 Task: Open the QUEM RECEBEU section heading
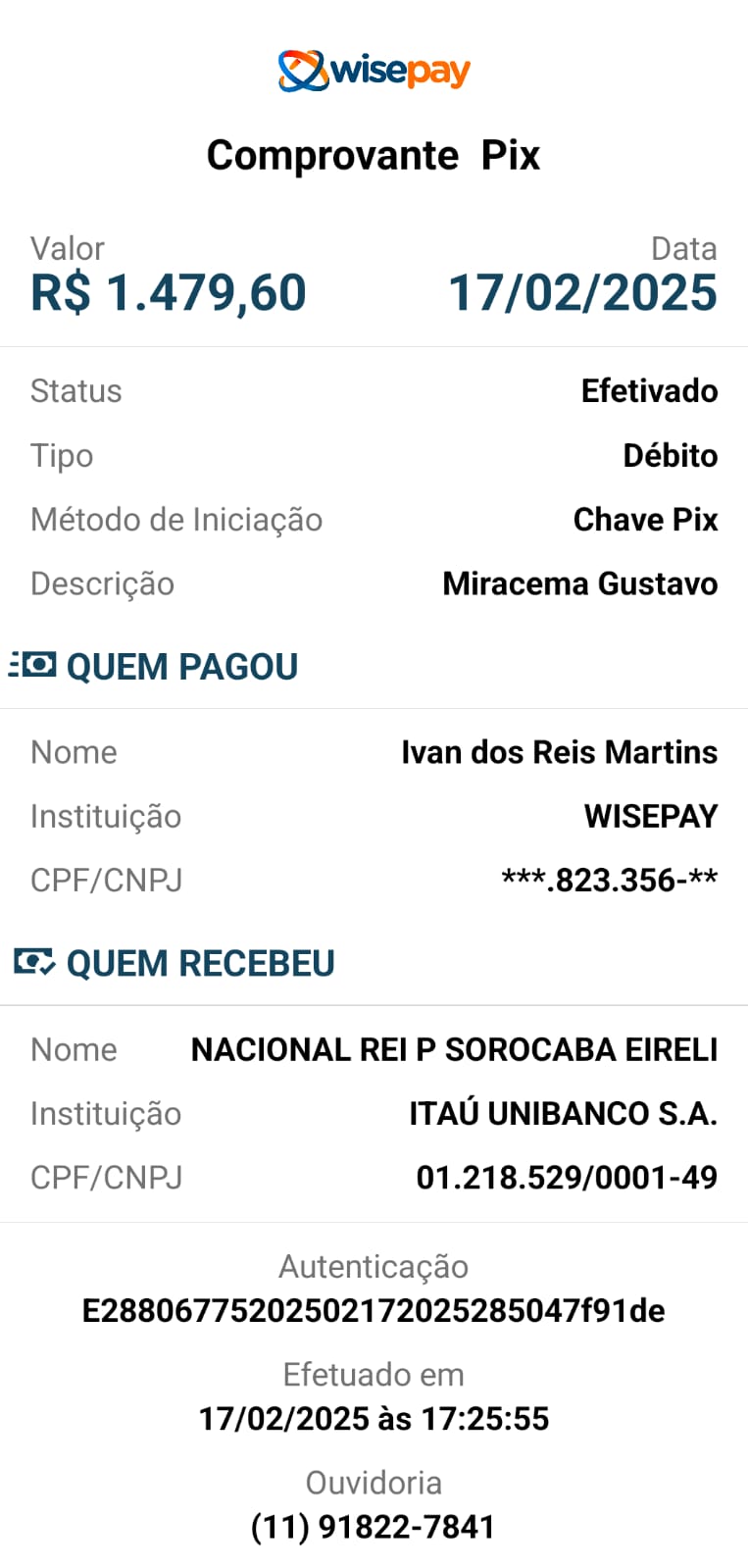(x=201, y=964)
